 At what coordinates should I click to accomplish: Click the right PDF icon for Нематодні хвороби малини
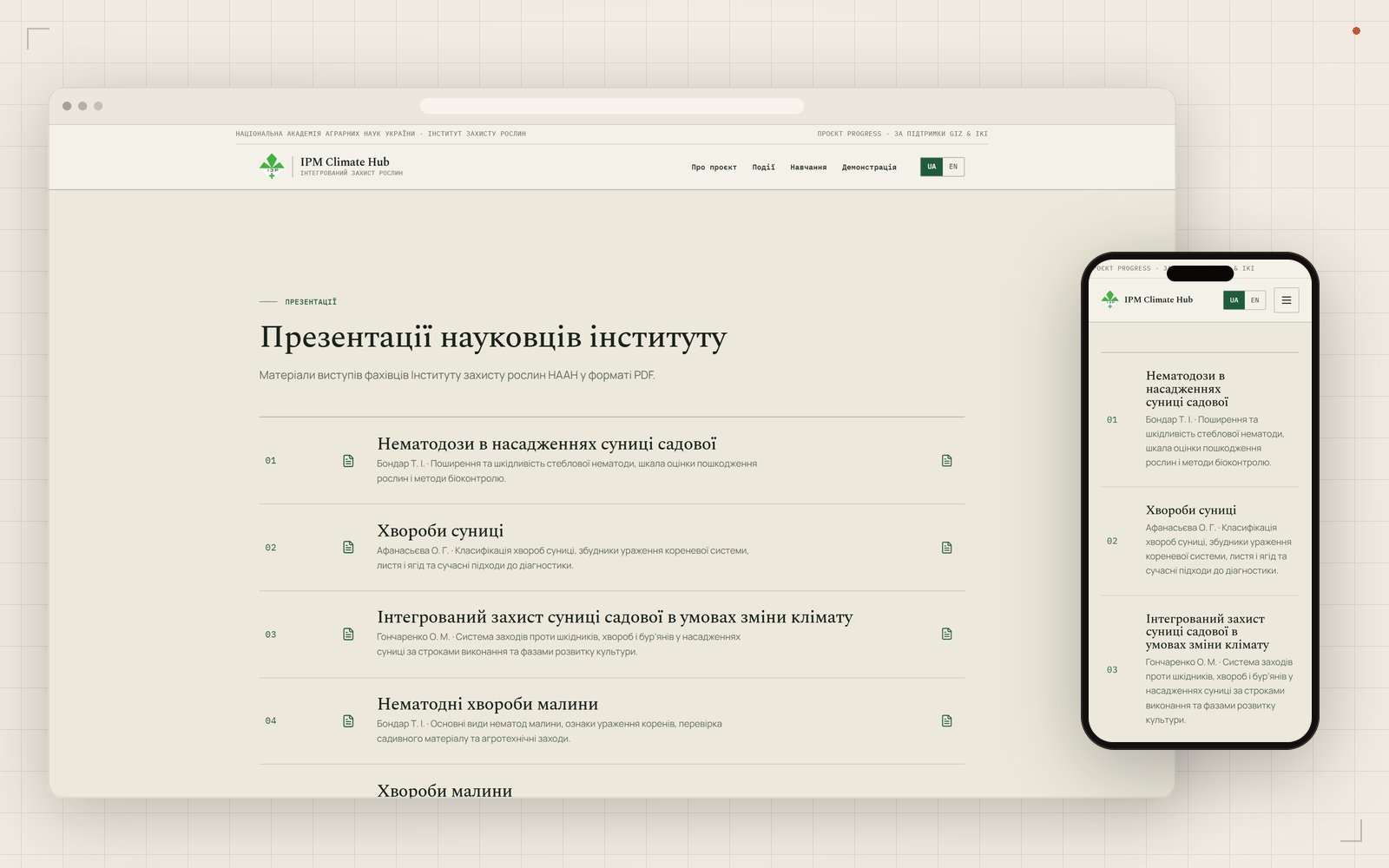coord(947,721)
